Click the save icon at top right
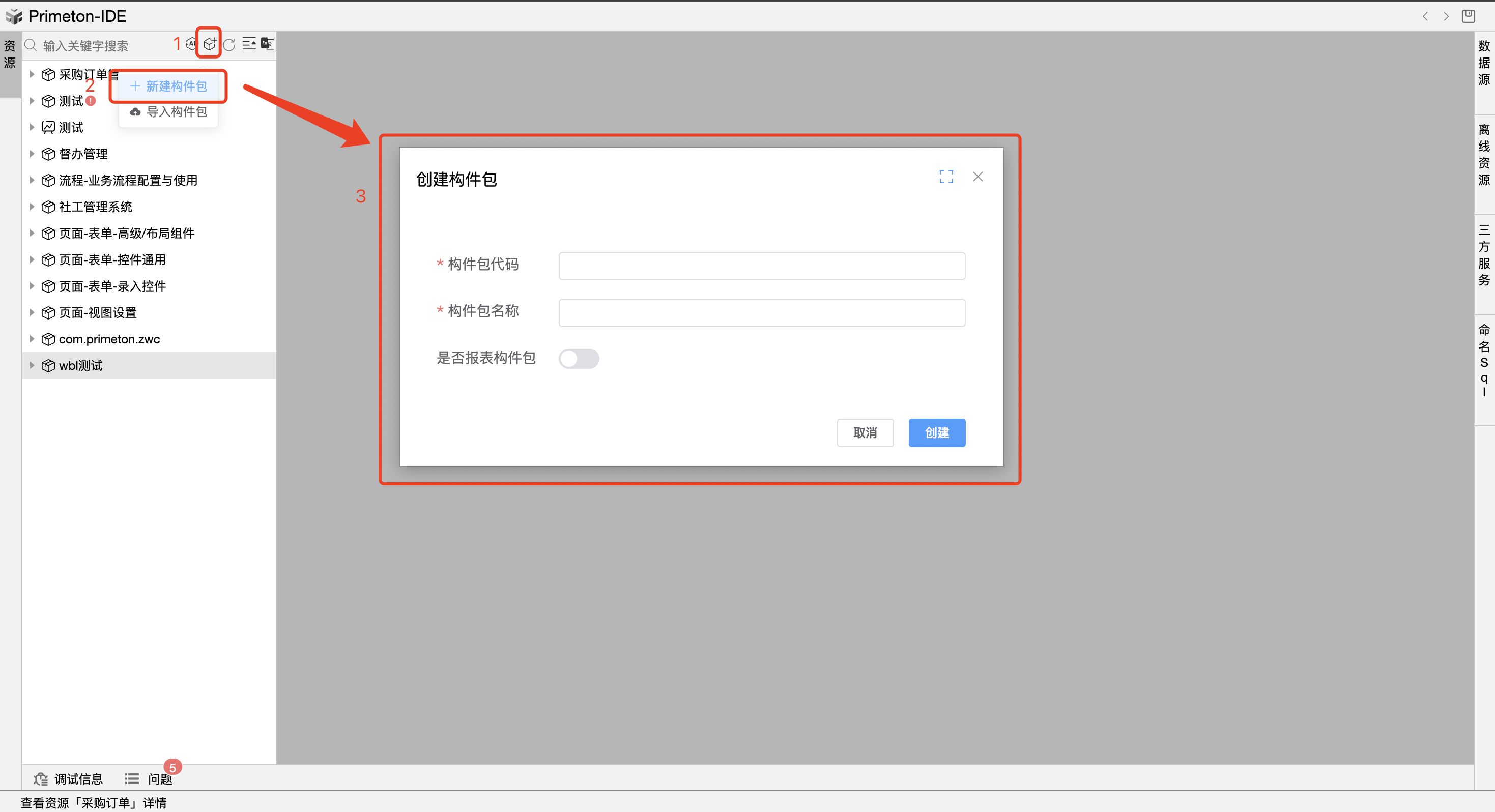The height and width of the screenshot is (812, 1495). 1468,16
